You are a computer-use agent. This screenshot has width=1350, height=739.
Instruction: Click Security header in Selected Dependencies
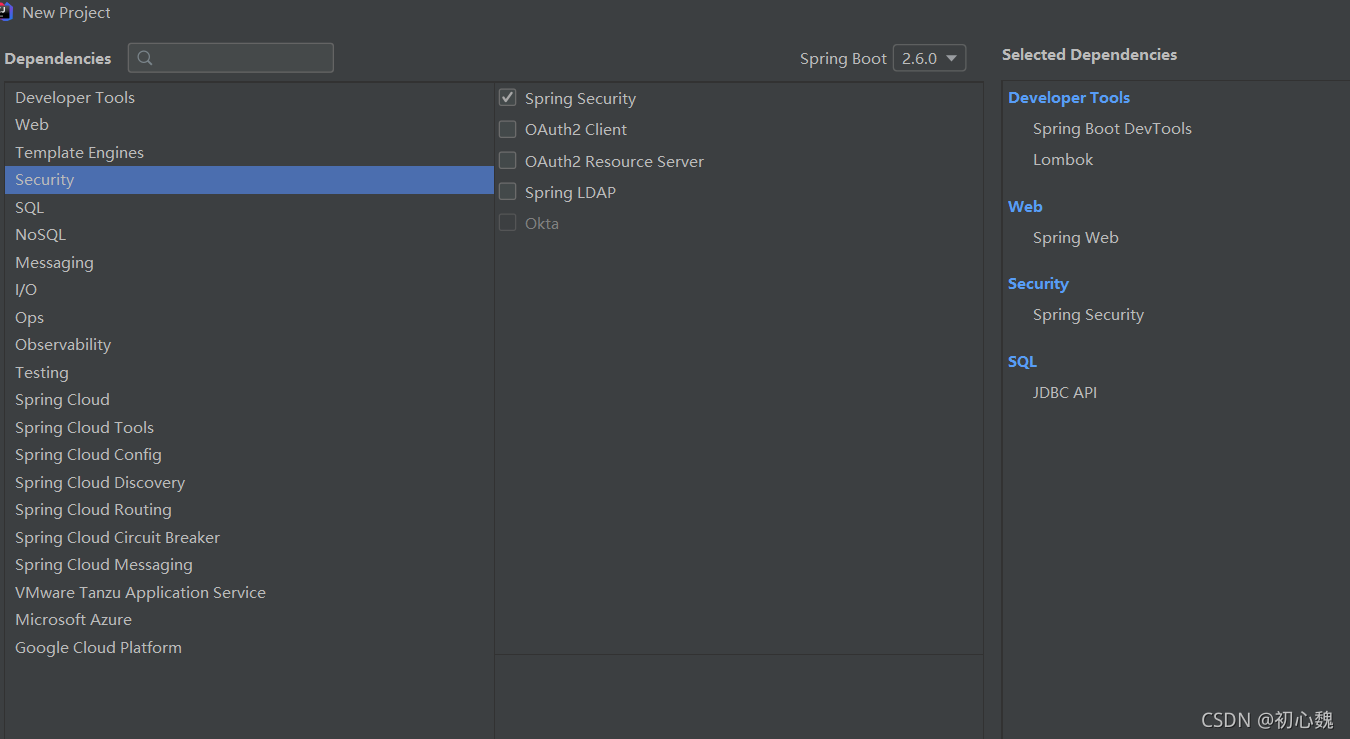point(1038,283)
